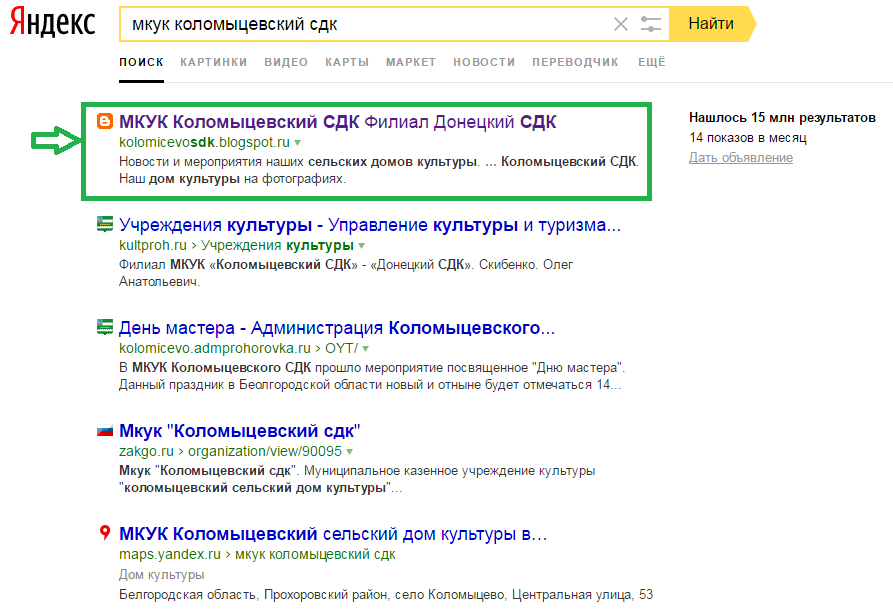Click Blogger favicon of kolomicevosdk result
The width and height of the screenshot is (893, 609).
[x=105, y=121]
